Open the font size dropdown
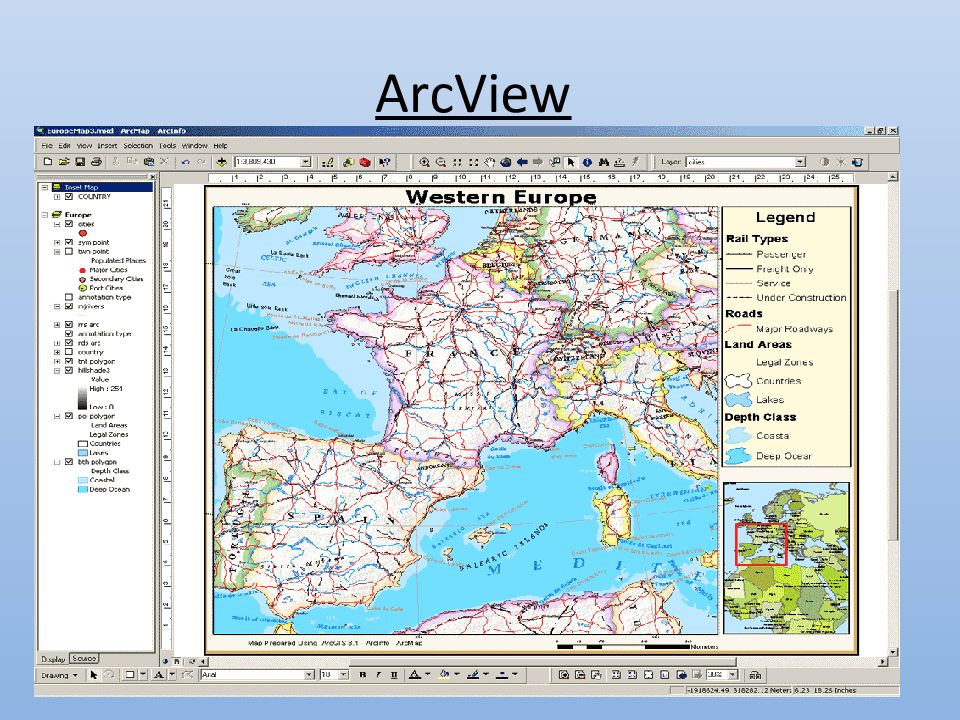960x720 pixels. pos(343,675)
